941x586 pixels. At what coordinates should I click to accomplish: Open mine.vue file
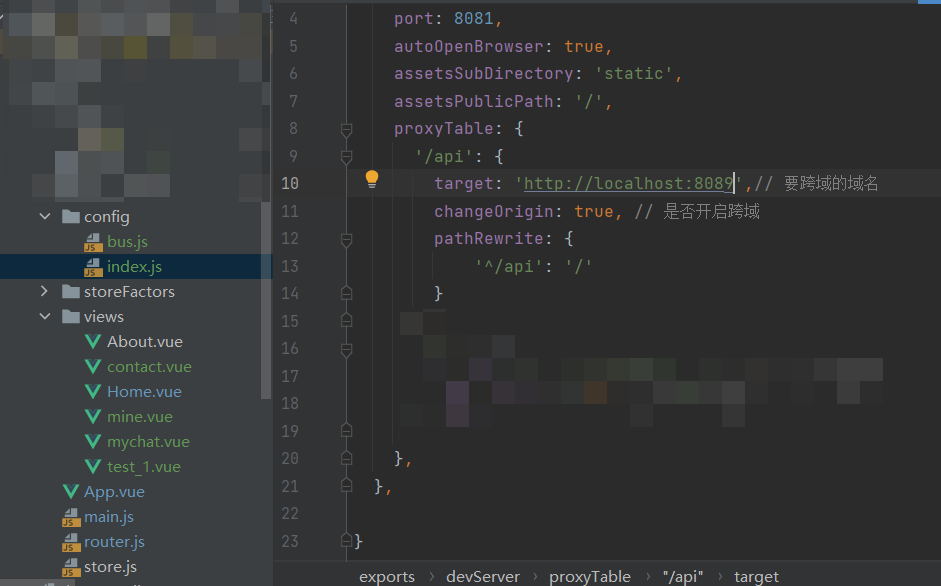pyautogui.click(x=140, y=417)
